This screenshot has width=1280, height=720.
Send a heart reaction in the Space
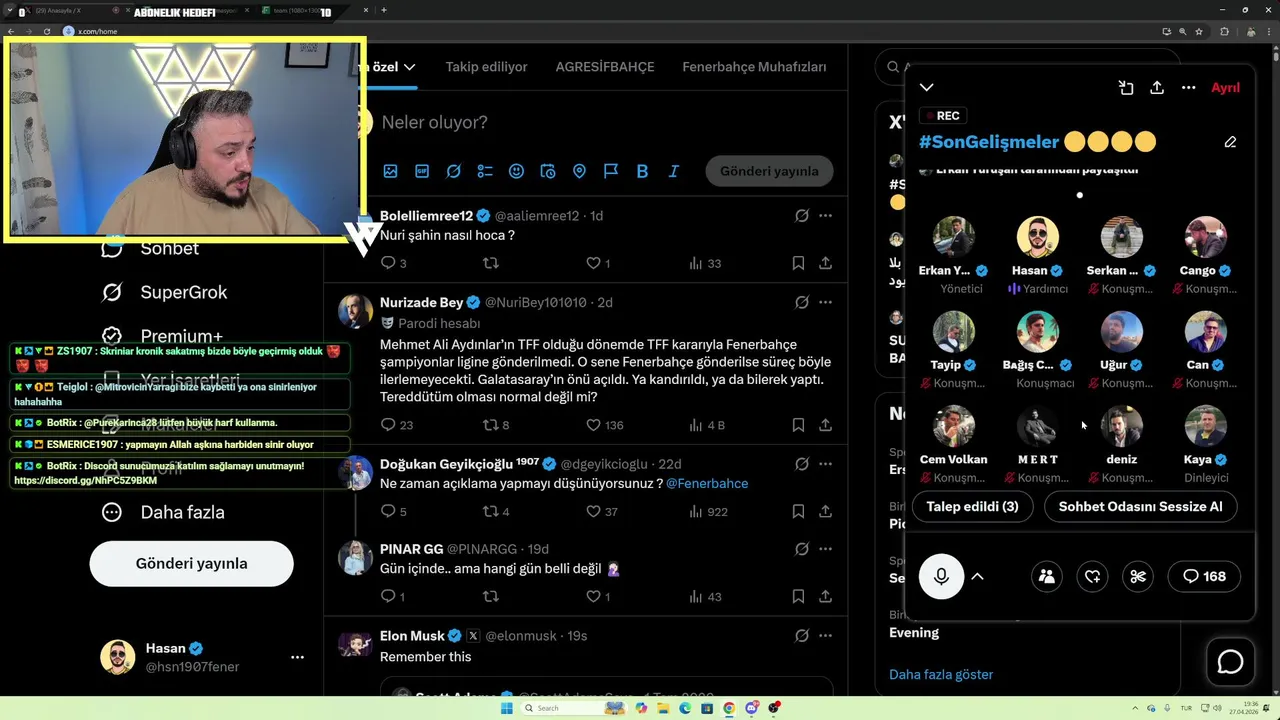(1093, 576)
